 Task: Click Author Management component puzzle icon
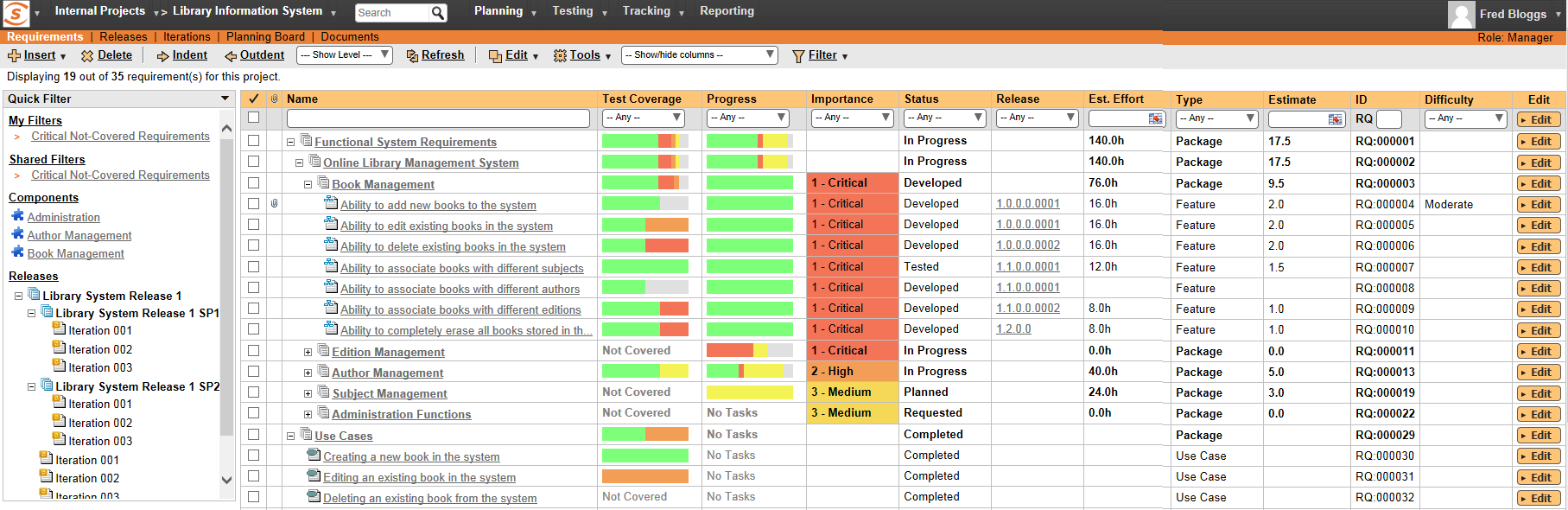coord(17,233)
